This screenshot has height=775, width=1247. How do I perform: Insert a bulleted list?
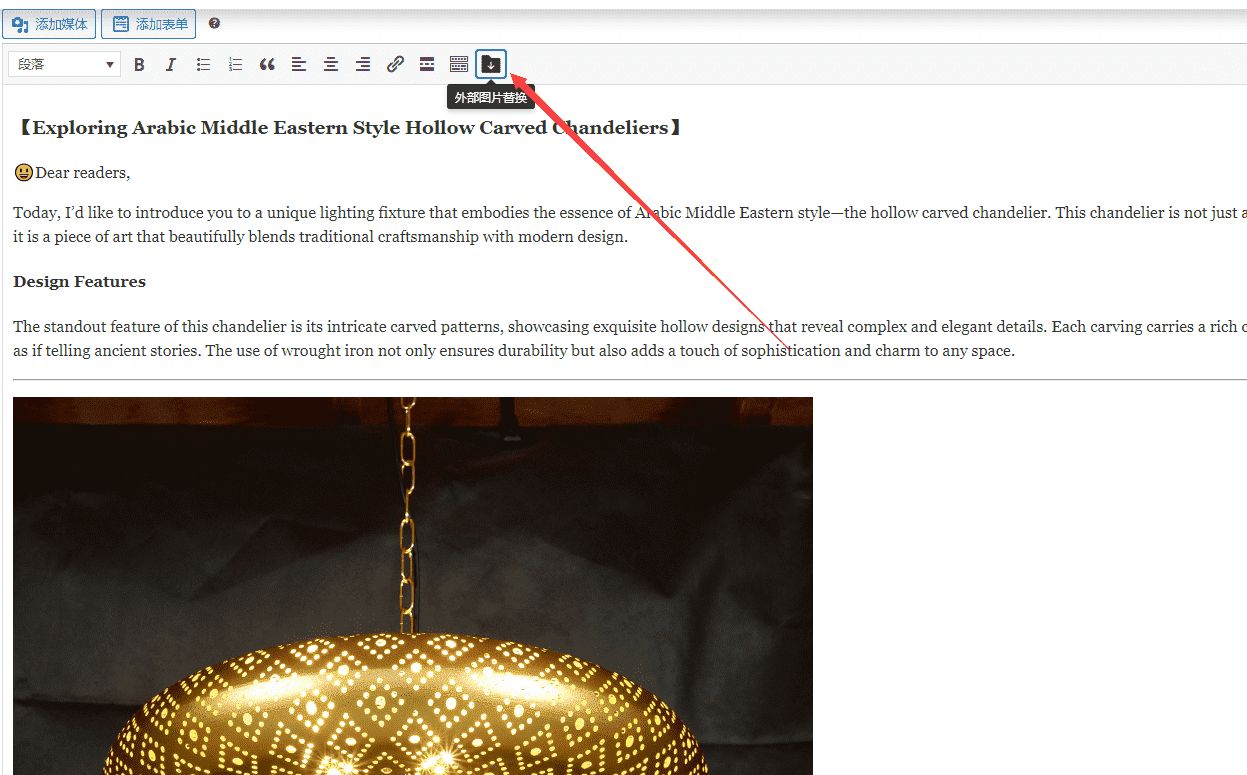pos(203,64)
